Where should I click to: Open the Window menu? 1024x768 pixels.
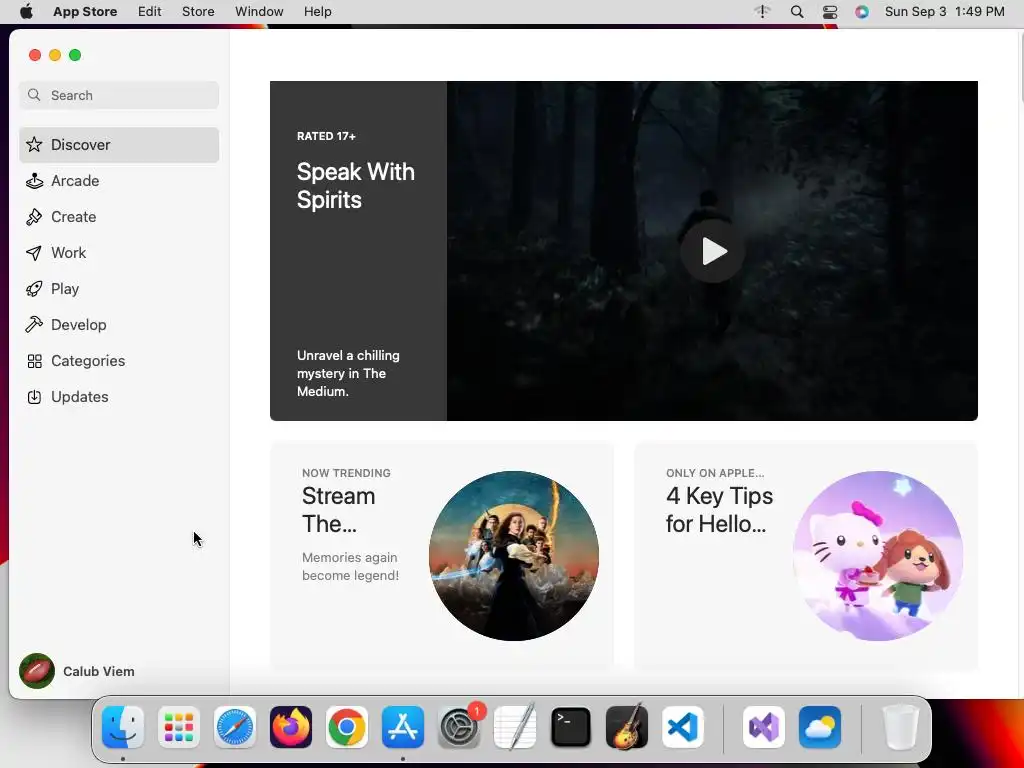tap(259, 12)
